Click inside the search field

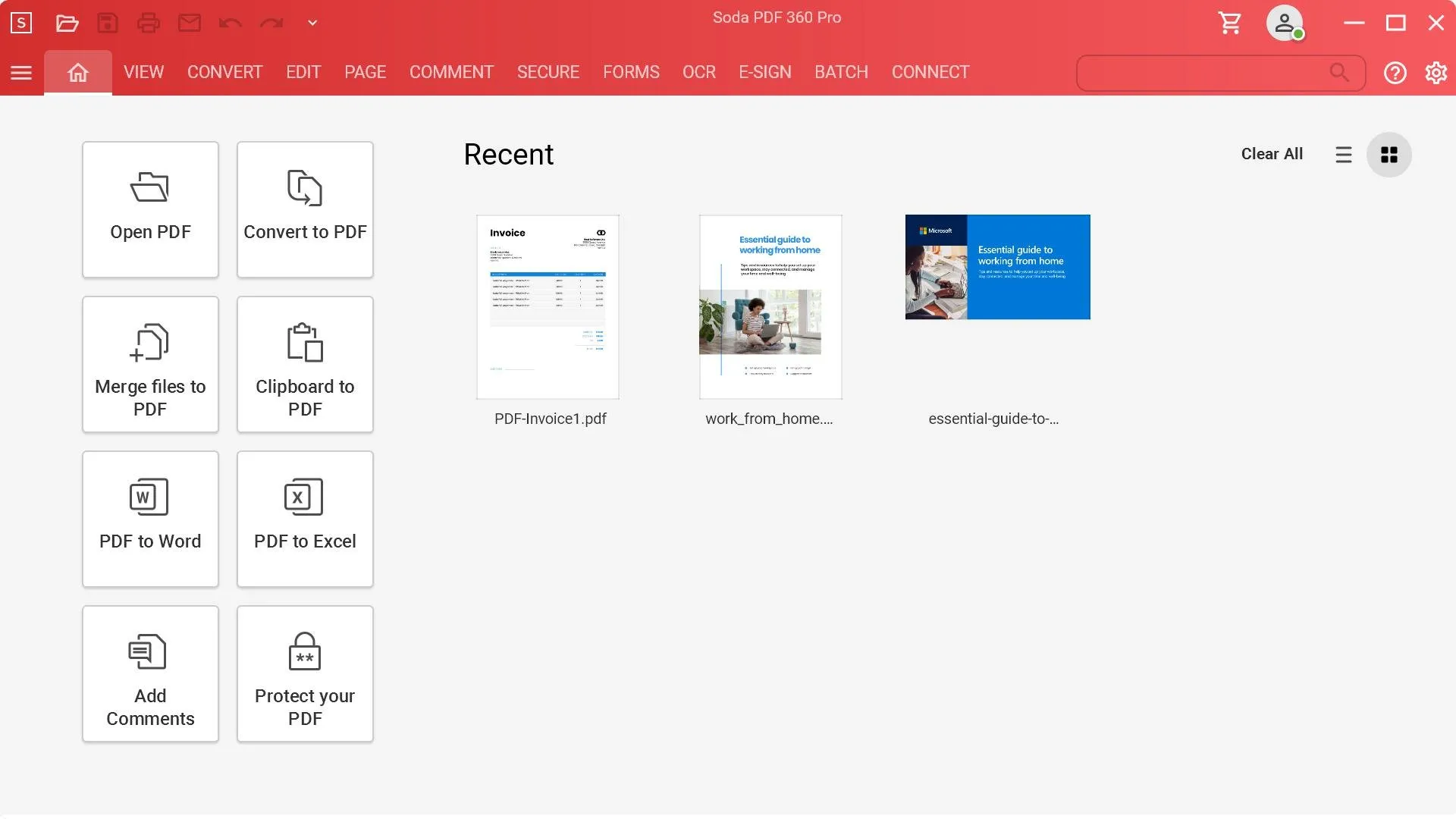coord(1206,73)
